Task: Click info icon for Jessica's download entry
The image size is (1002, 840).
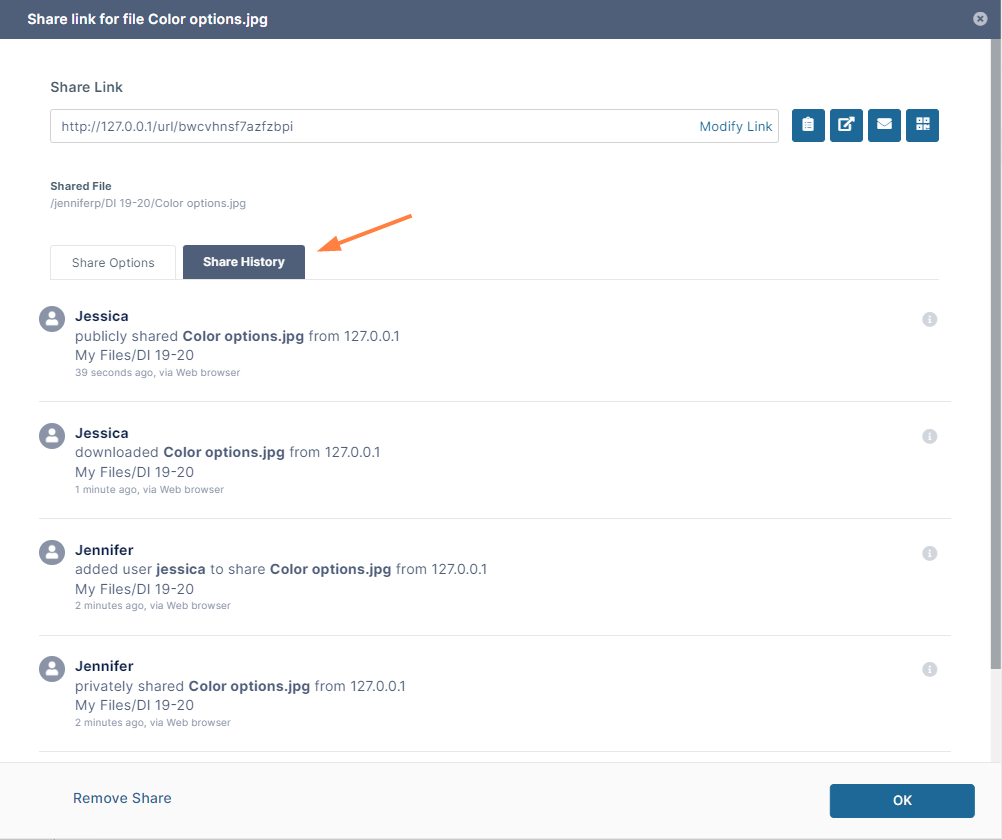Action: click(929, 436)
